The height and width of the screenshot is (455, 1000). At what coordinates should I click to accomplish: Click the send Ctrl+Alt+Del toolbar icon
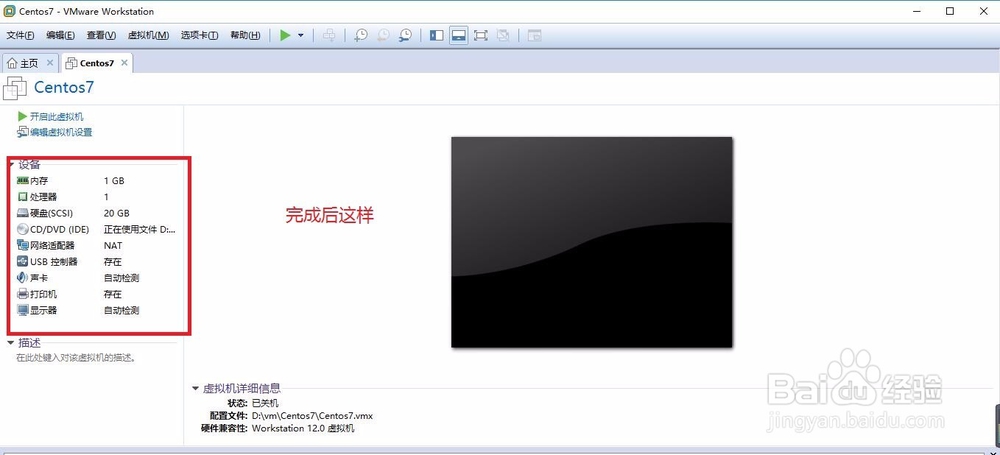(x=329, y=36)
